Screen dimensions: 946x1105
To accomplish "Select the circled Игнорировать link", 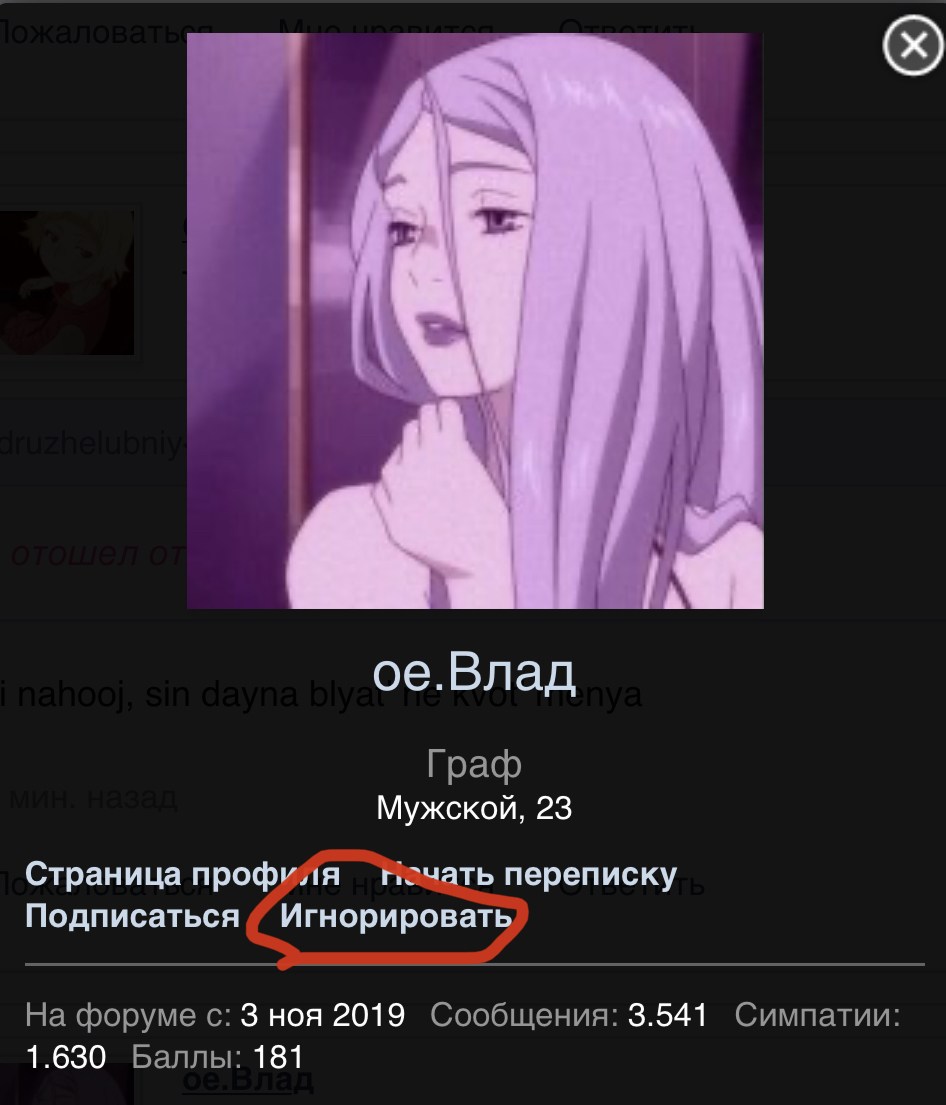I will (396, 915).
